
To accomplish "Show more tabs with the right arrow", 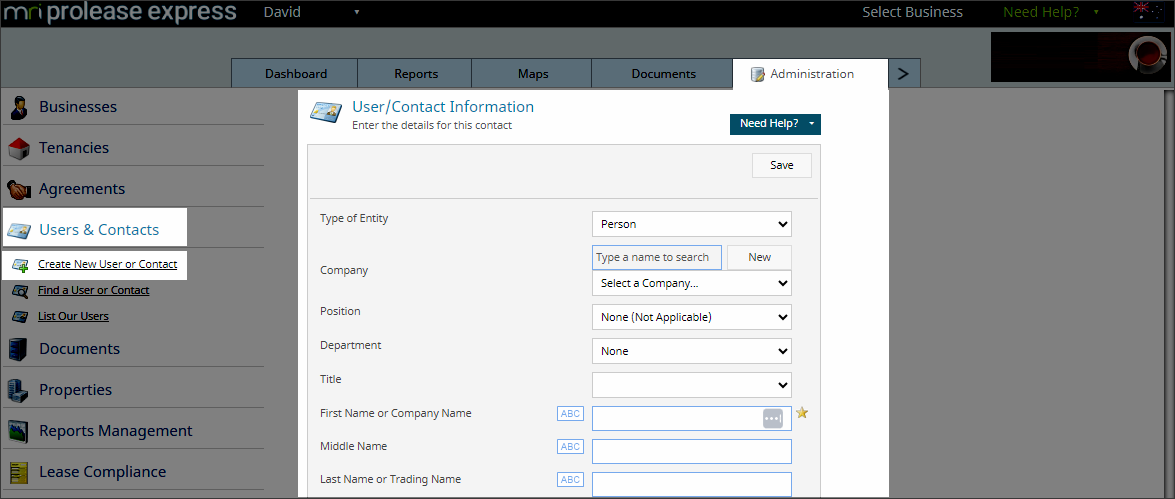I will tap(904, 73).
